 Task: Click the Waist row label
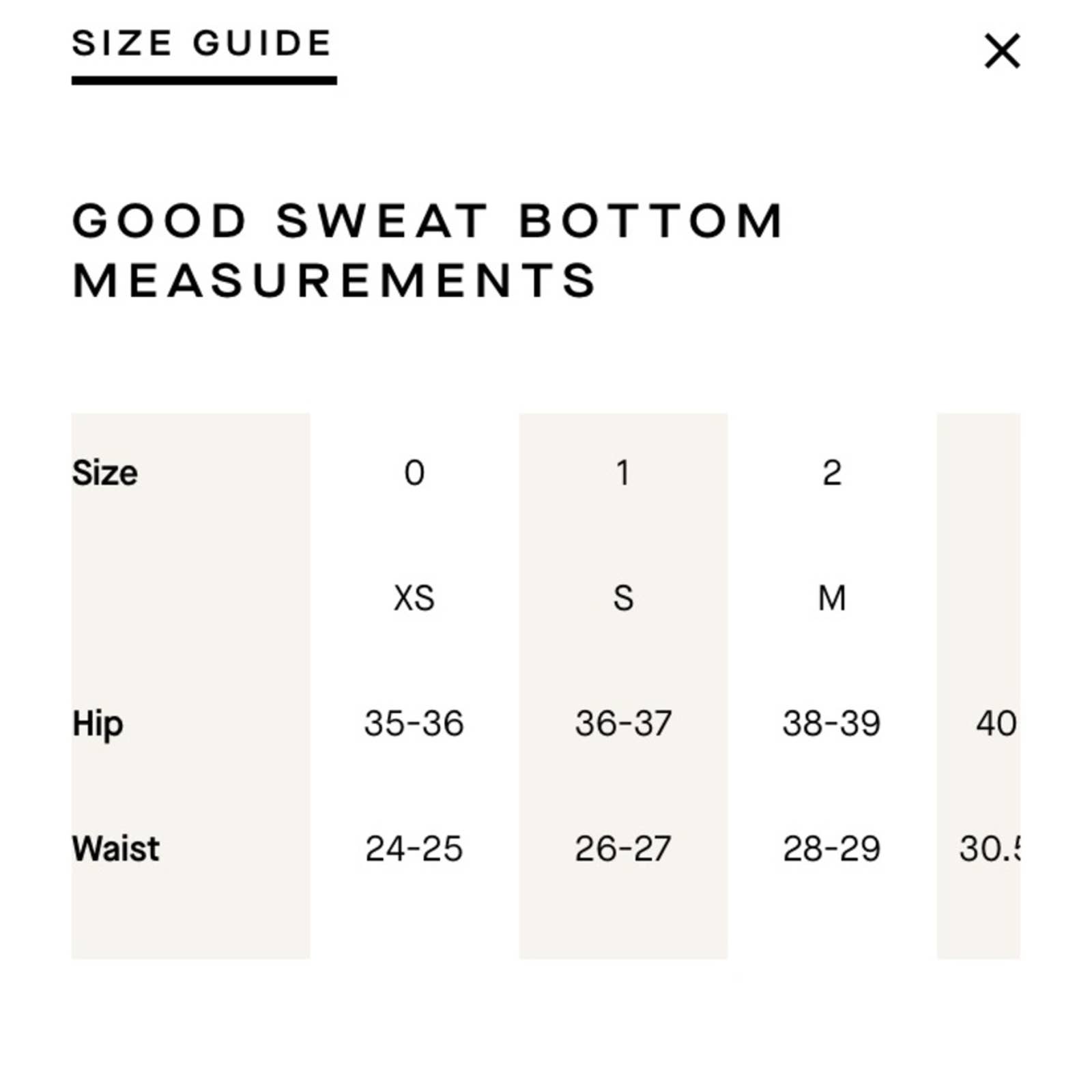tap(115, 849)
